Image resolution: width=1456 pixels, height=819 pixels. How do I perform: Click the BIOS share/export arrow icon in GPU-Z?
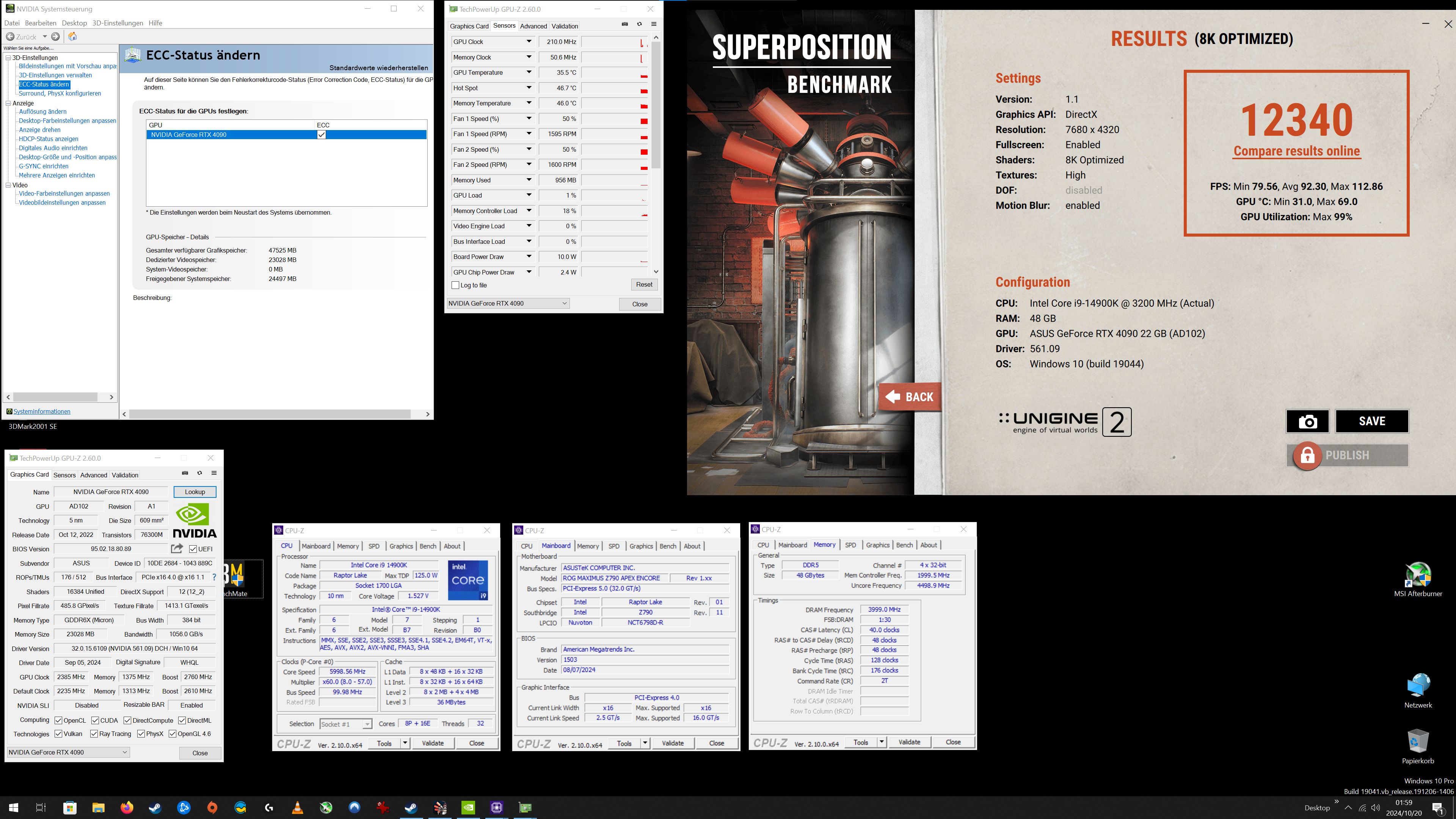pos(177,548)
